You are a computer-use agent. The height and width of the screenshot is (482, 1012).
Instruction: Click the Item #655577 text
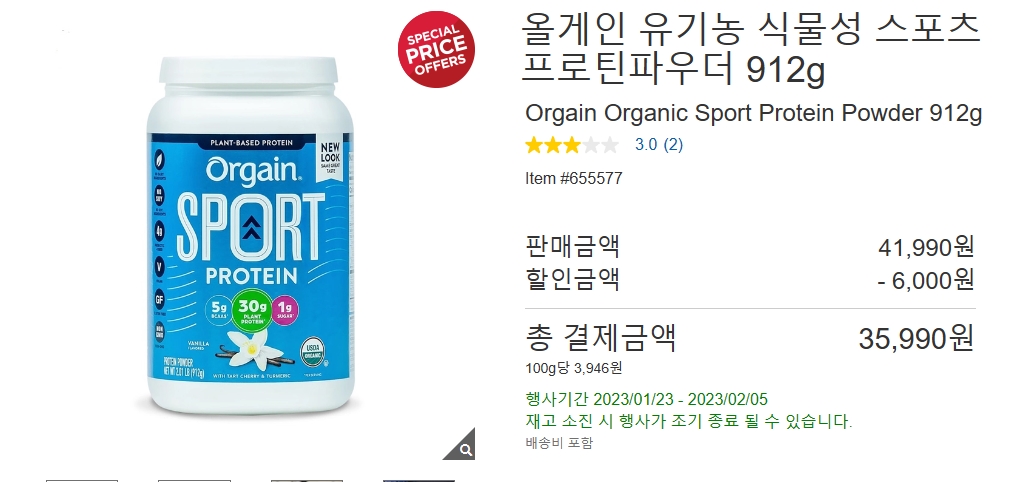point(574,178)
